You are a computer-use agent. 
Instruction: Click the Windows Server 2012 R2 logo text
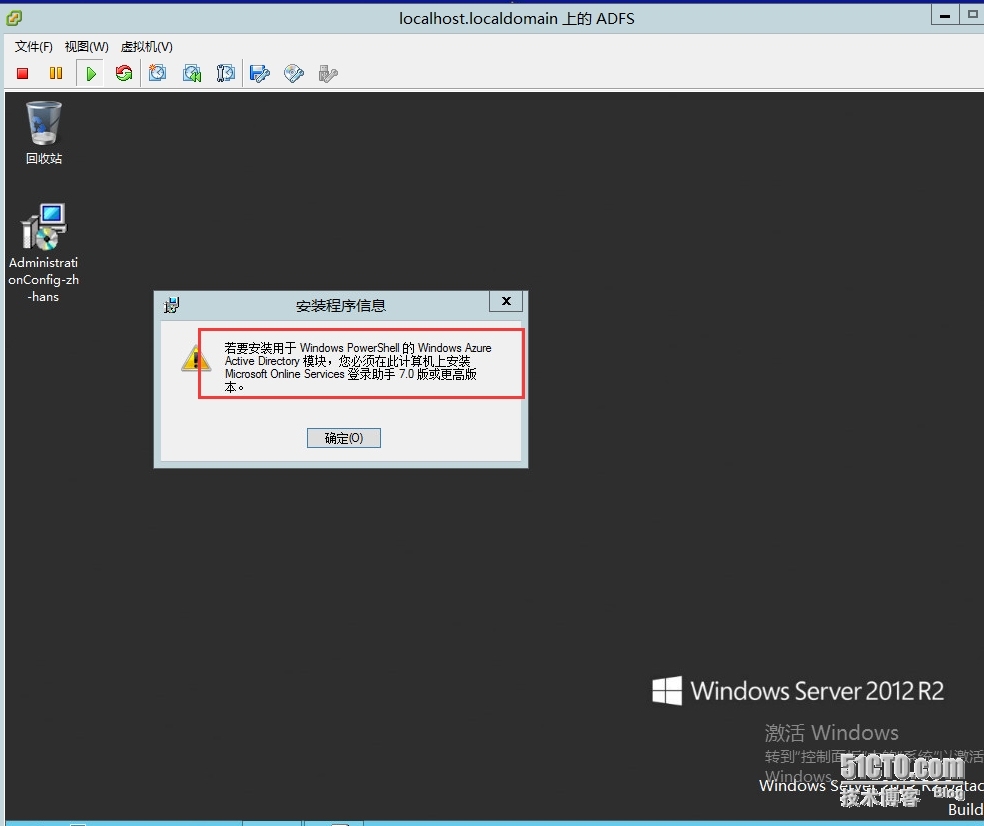tap(817, 691)
